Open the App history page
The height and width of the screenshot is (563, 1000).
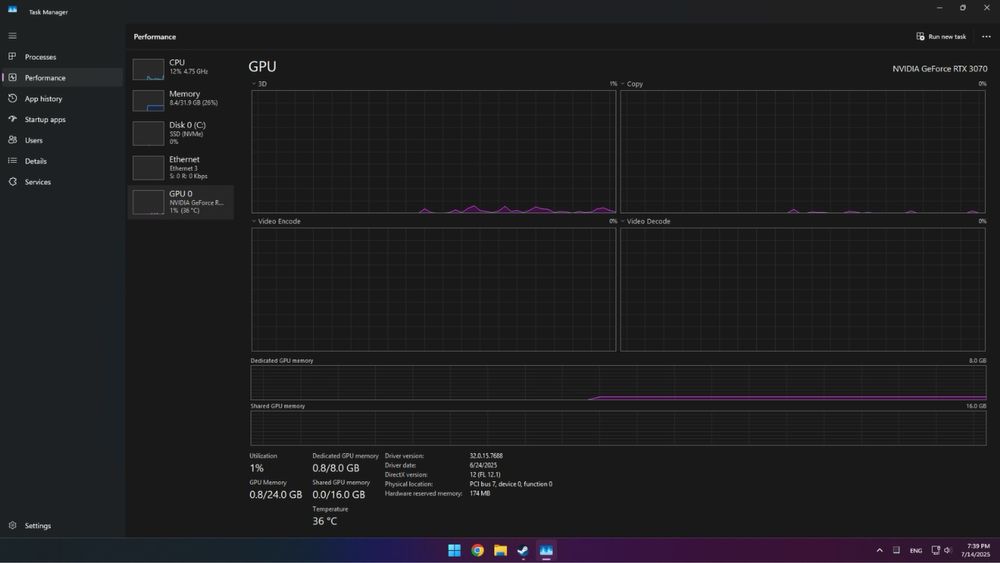[62, 99]
